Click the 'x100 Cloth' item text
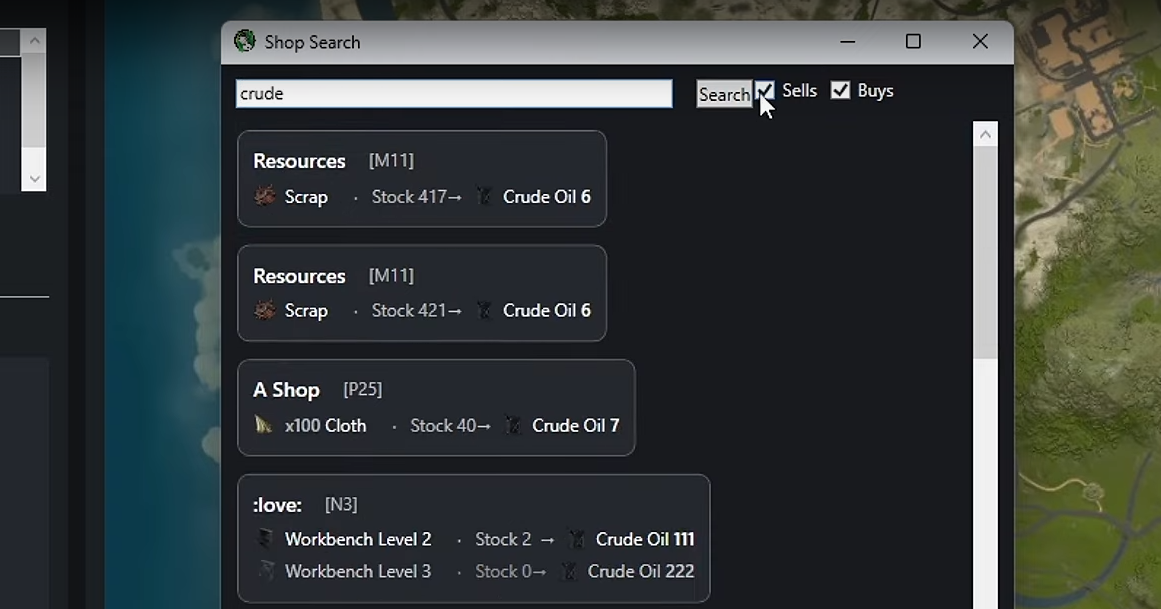The width and height of the screenshot is (1161, 609). [325, 425]
